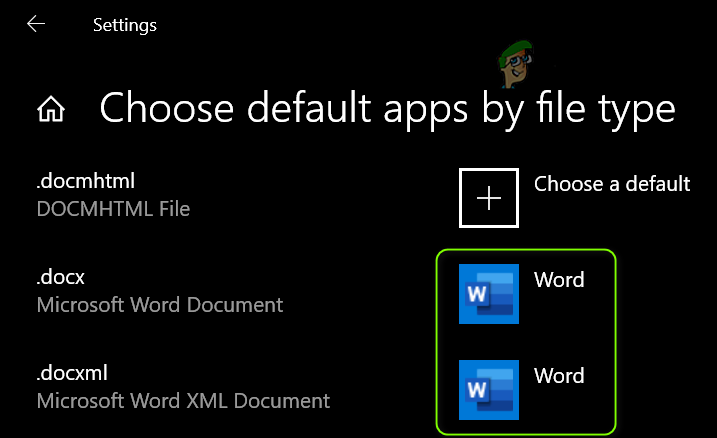Click the Word icon for .docxml
Viewport: 717px width, 438px height.
[489, 390]
